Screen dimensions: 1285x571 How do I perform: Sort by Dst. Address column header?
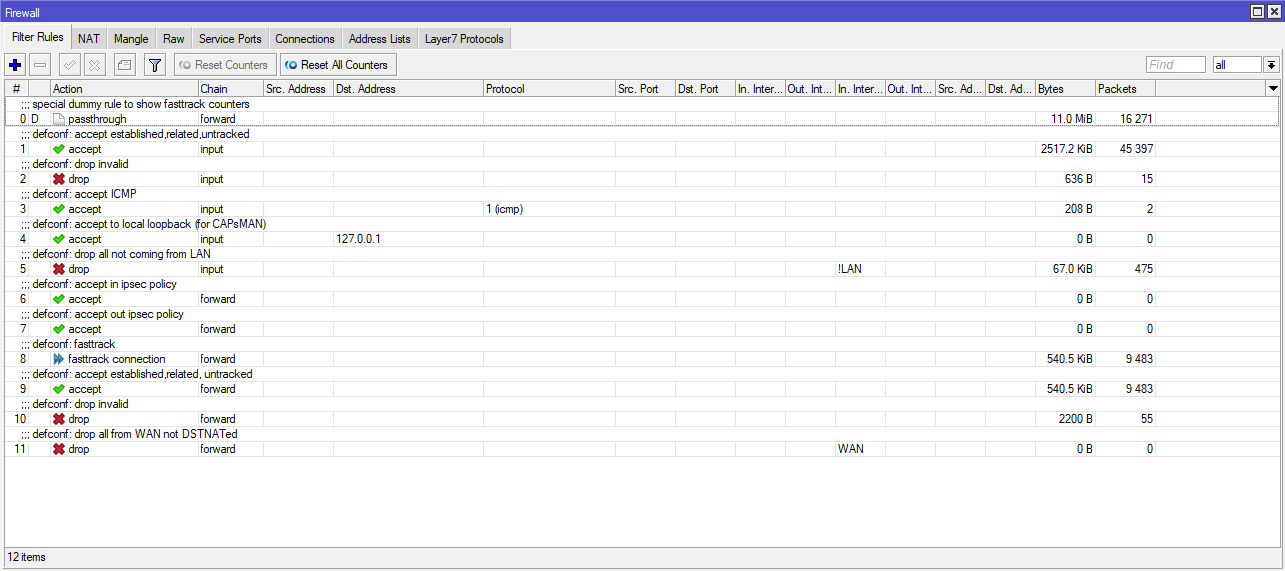pyautogui.click(x=408, y=89)
